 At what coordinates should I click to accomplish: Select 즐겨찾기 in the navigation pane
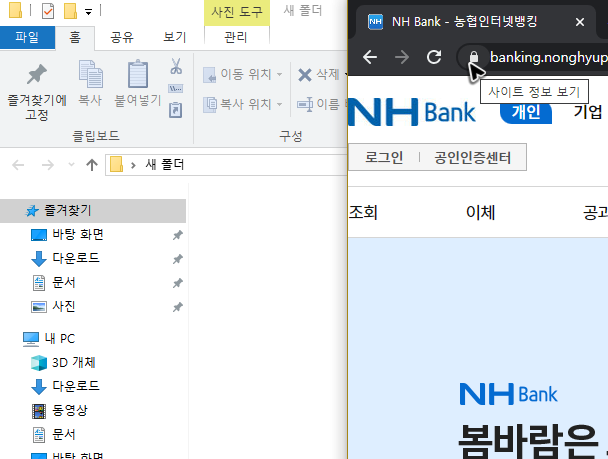[93, 211]
